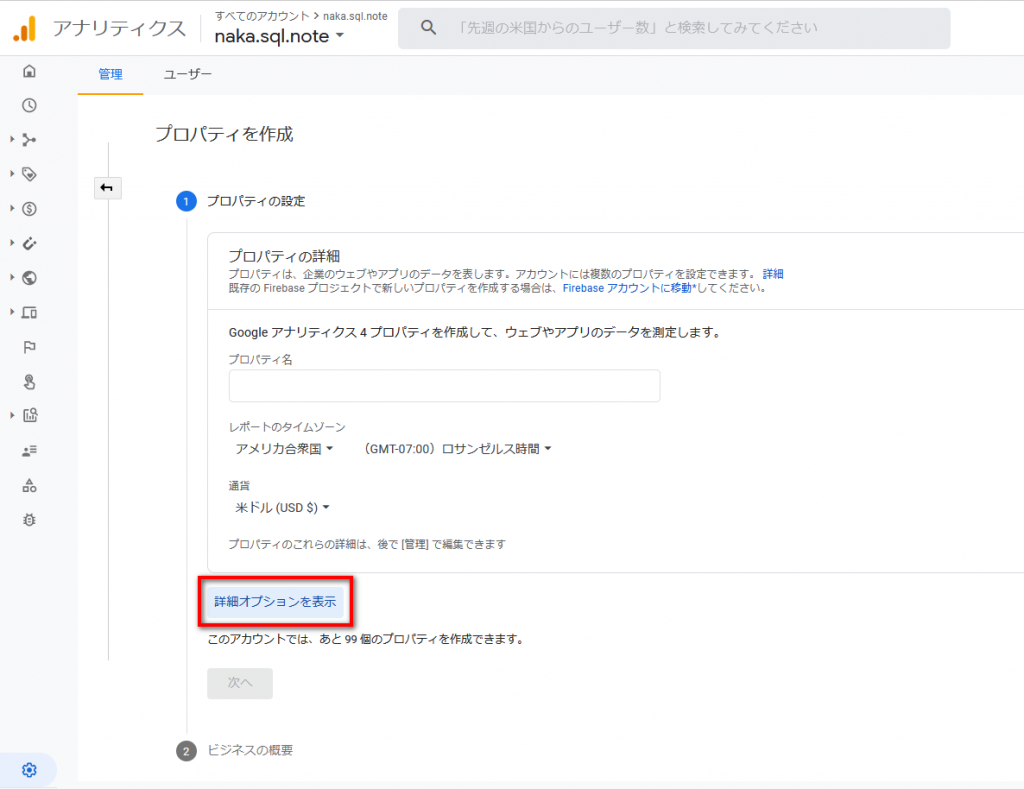Open the Conversions flag icon

pos(29,347)
